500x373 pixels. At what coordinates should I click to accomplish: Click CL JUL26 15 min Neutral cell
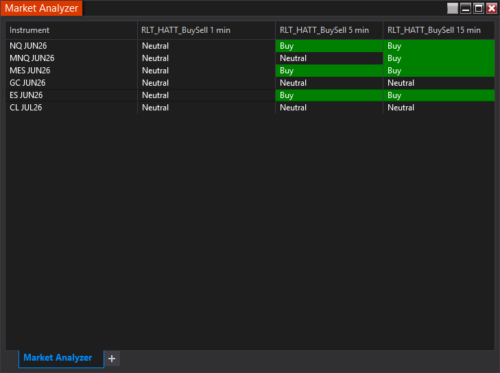439,107
